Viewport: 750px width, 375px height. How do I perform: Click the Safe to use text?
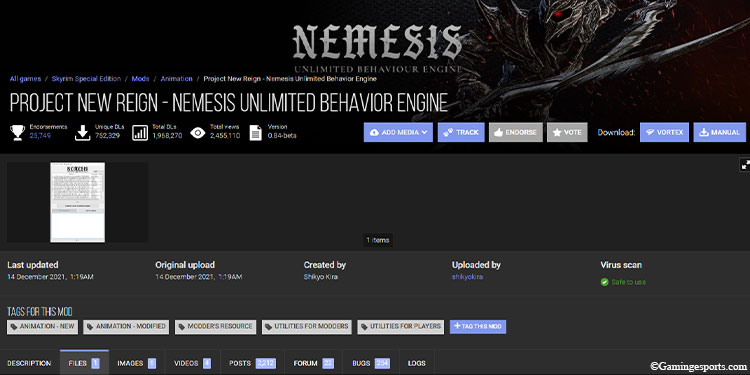click(x=629, y=282)
